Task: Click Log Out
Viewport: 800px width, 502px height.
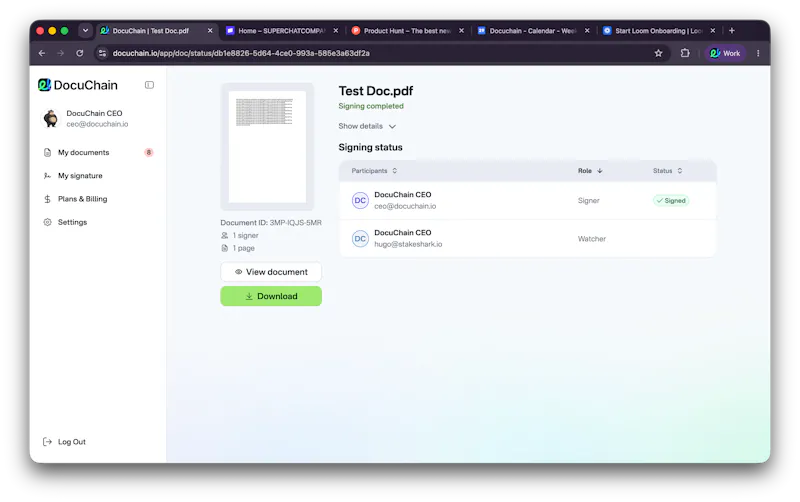Action: (x=64, y=442)
